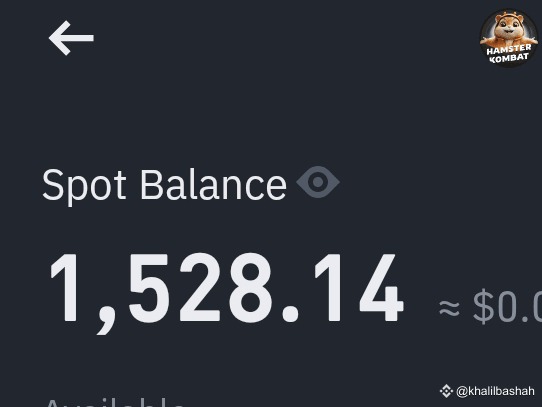Screen dimensions: 542x407
Task: Click the approximately-equal symbol before $0.0
Action: [449, 308]
